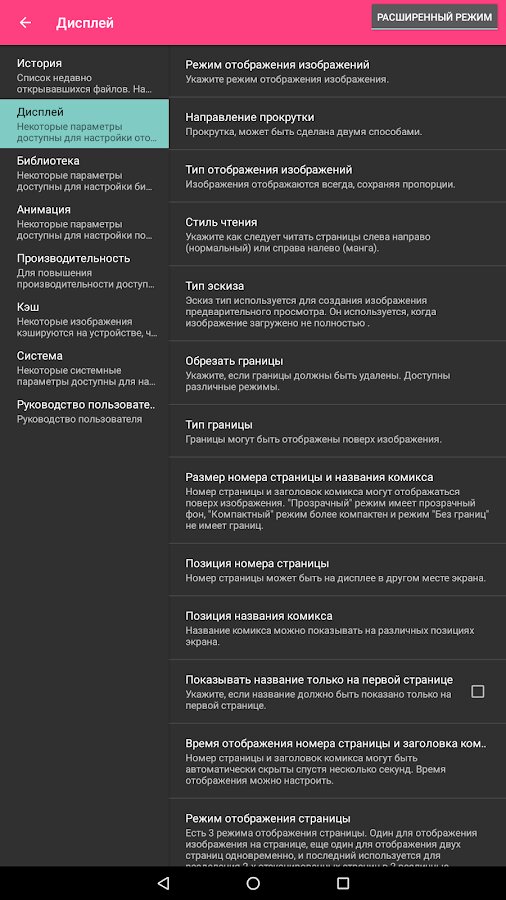Viewport: 506px width, 900px height.
Task: Click the Расширенный режим button
Action: point(434,17)
